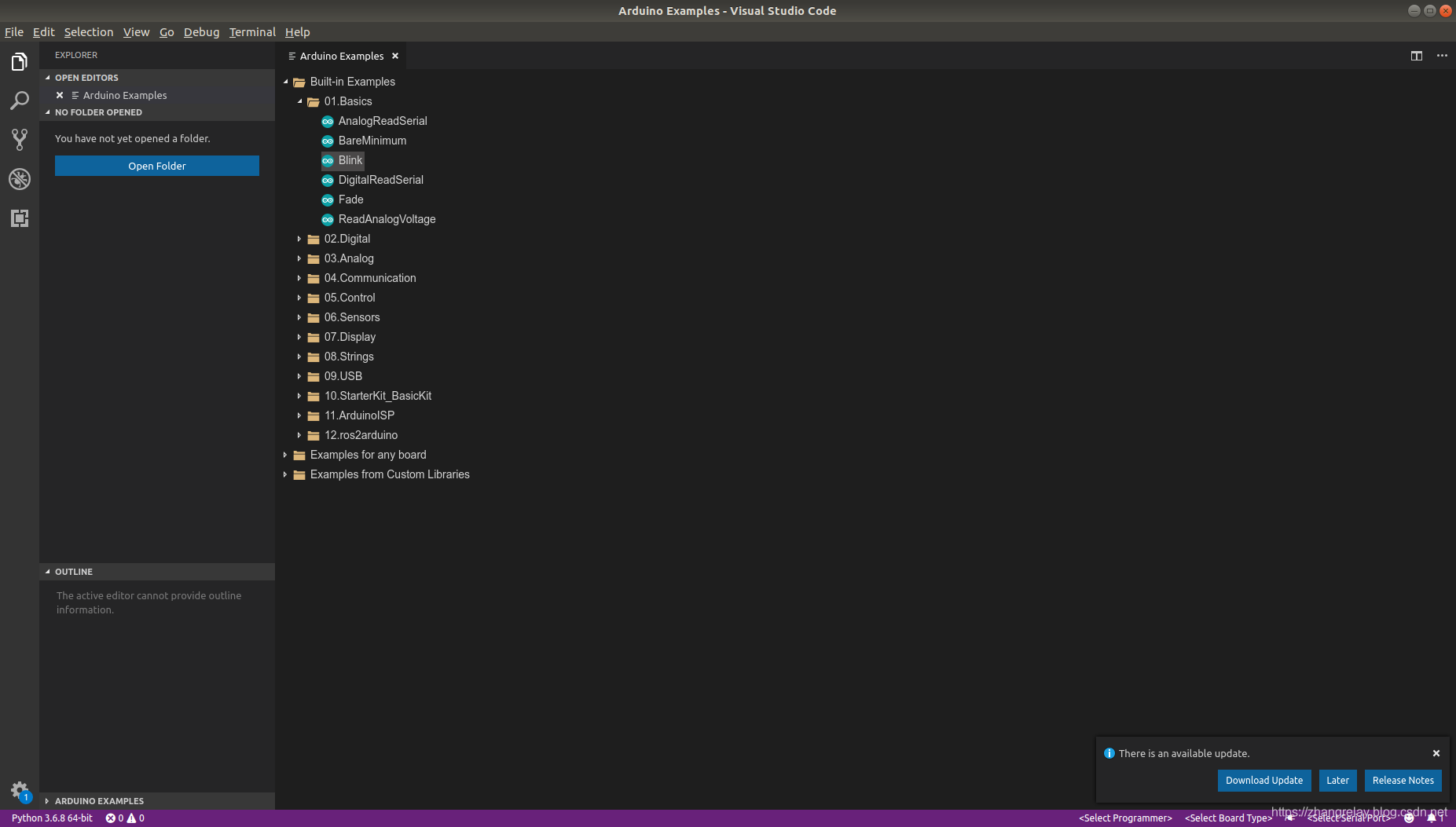Screen dimensions: 1456x827
Task: Open the Extensions view icon
Action: click(20, 218)
